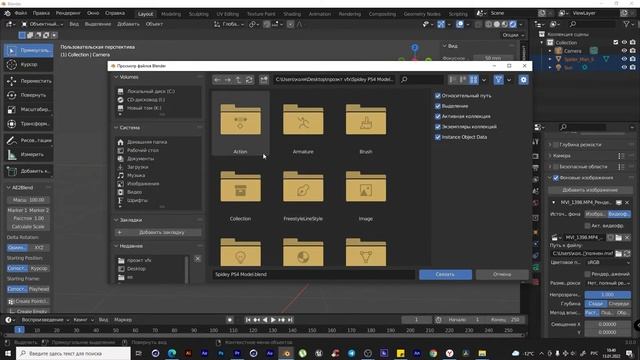
Task: Toggle the collection instances checkbox
Action: point(438,127)
